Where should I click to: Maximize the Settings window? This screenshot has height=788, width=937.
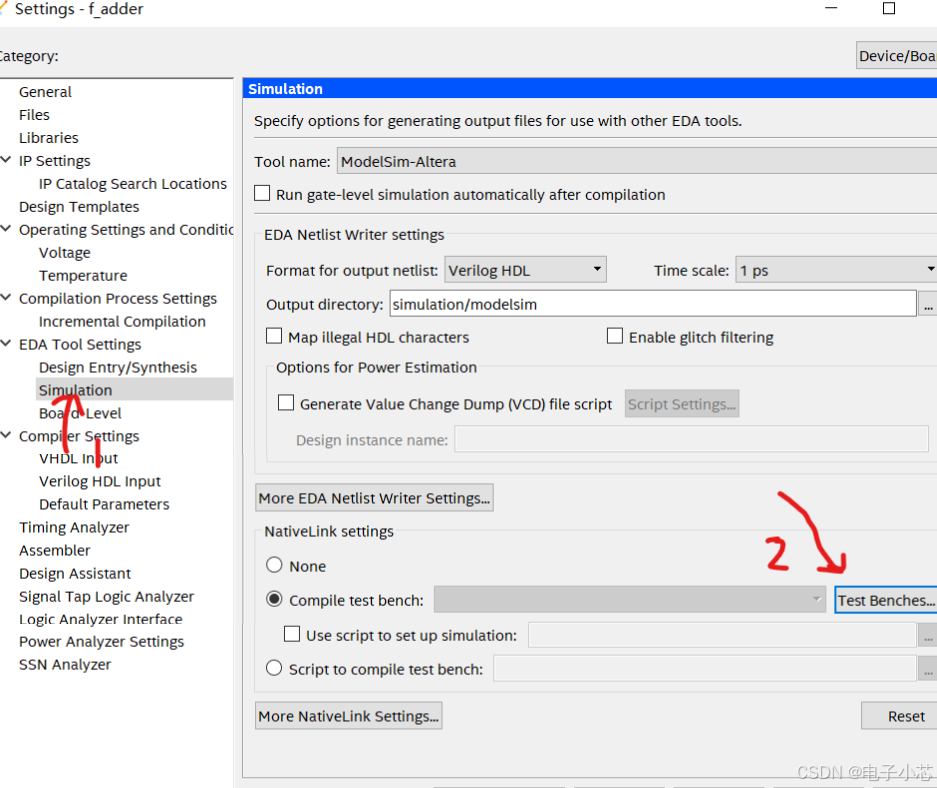(x=888, y=9)
